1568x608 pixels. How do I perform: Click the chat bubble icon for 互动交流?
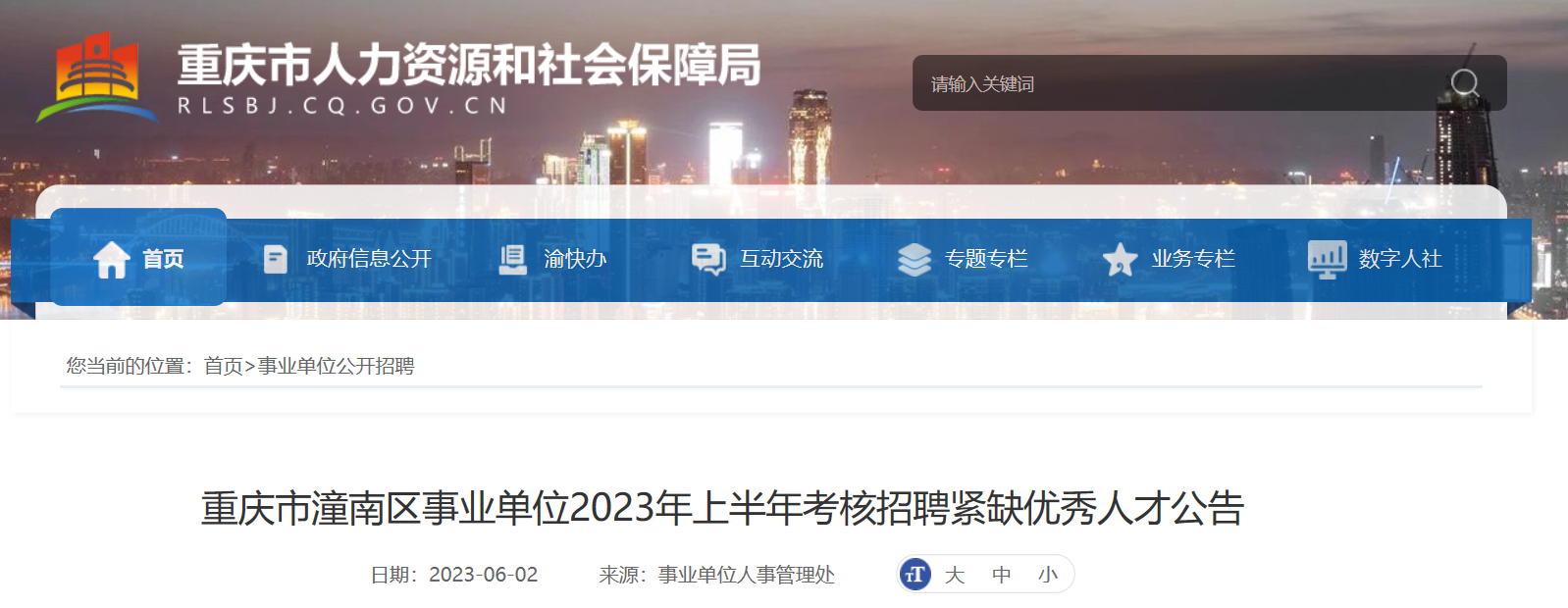click(x=708, y=260)
